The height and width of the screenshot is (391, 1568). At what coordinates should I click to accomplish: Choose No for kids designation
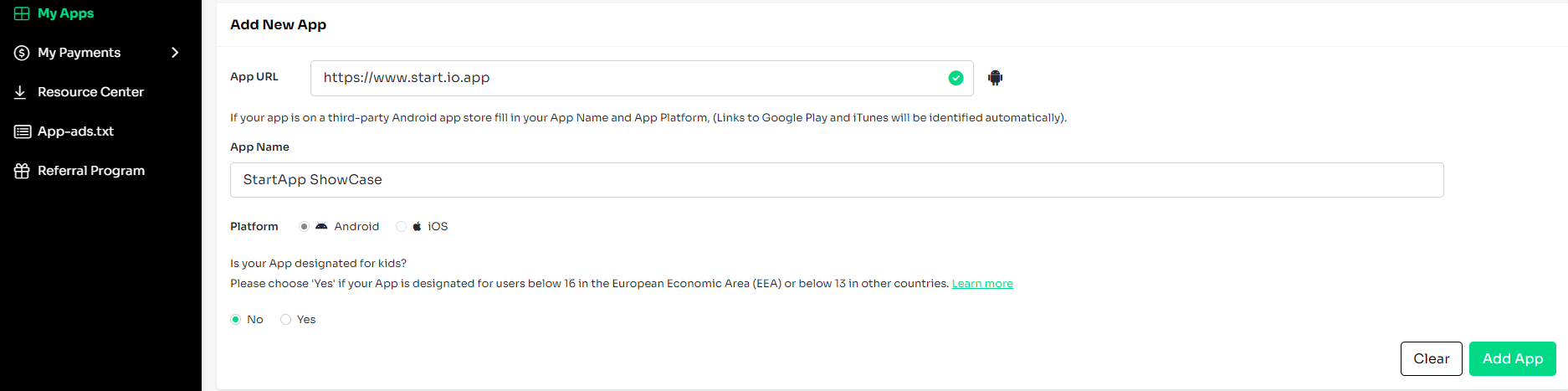236,320
